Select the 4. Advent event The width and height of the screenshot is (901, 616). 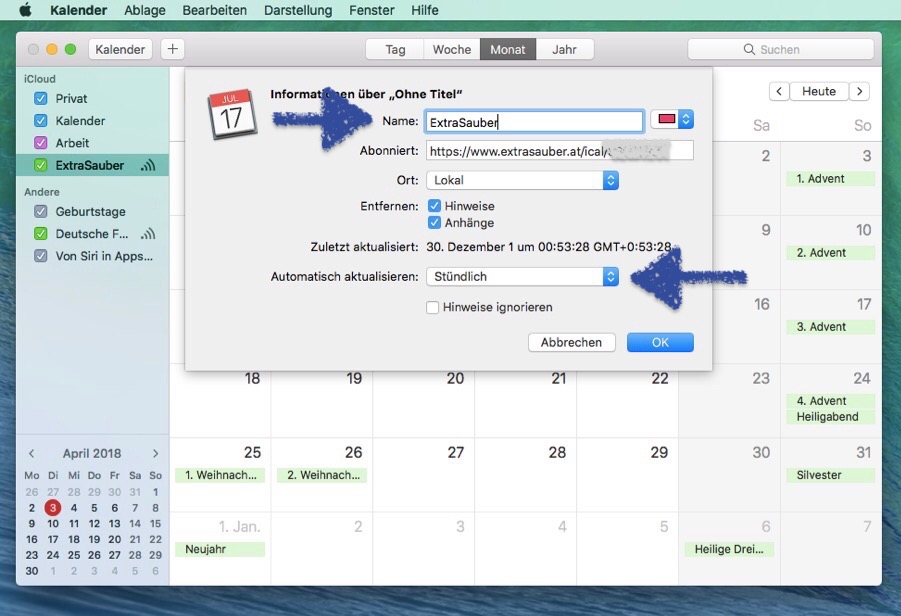830,401
